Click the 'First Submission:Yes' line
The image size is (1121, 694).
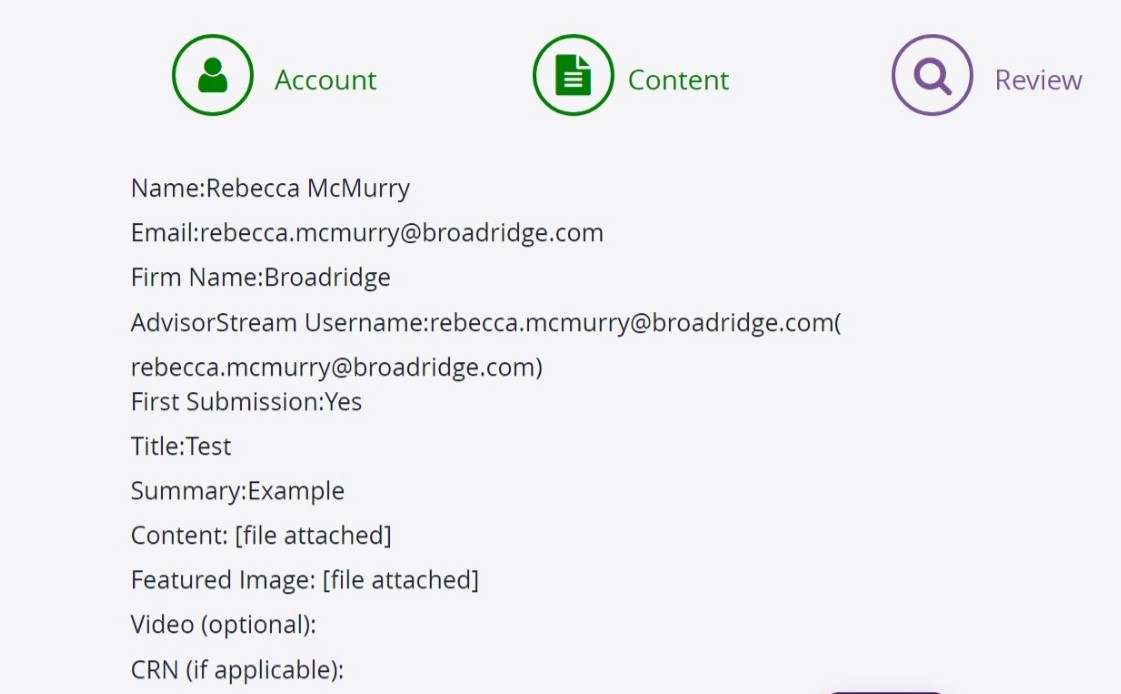(x=246, y=402)
